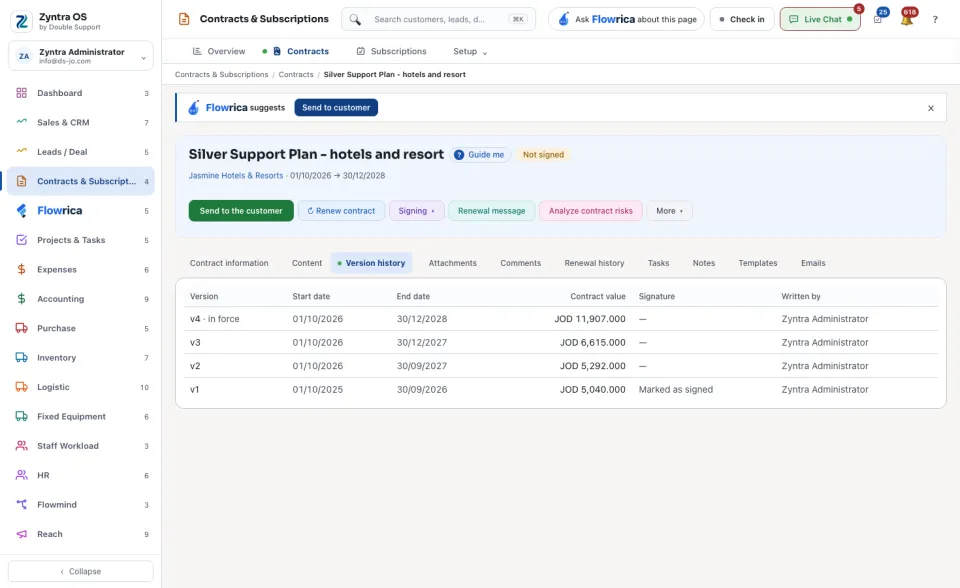Image resolution: width=960 pixels, height=588 pixels.
Task: Open the Attachments tab
Action: 452,263
